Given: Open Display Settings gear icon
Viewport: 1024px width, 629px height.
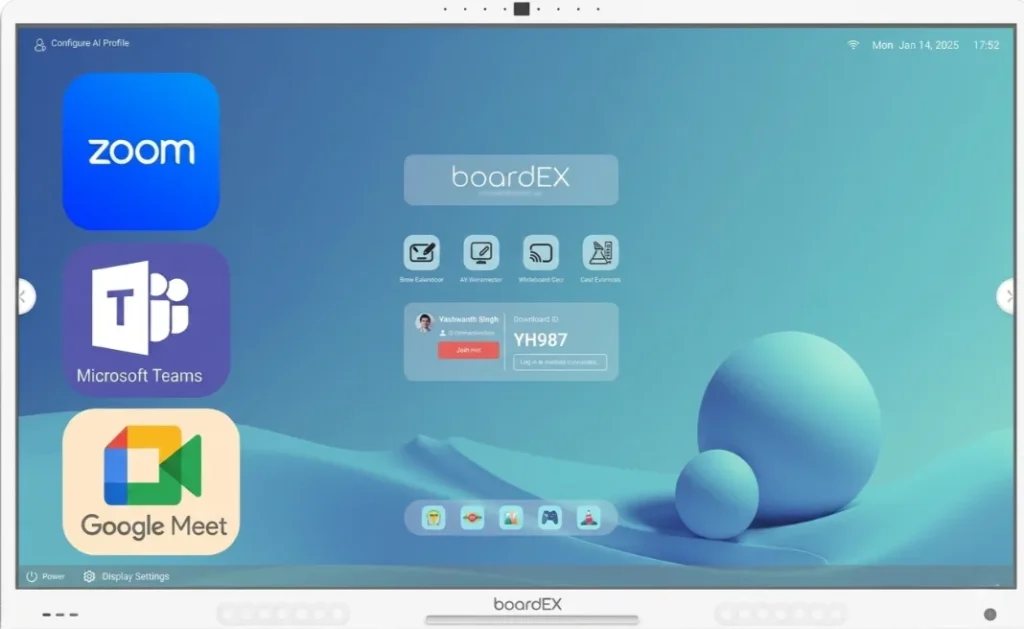Looking at the screenshot, I should [89, 576].
